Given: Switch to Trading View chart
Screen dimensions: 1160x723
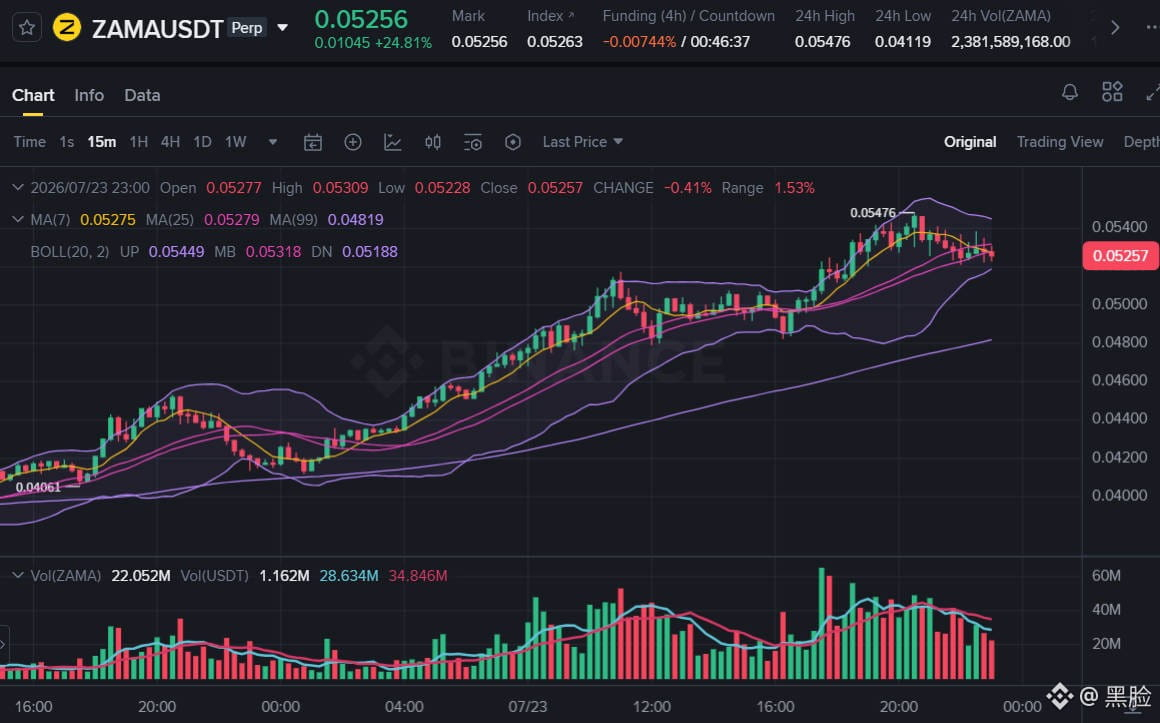Looking at the screenshot, I should 1059,141.
